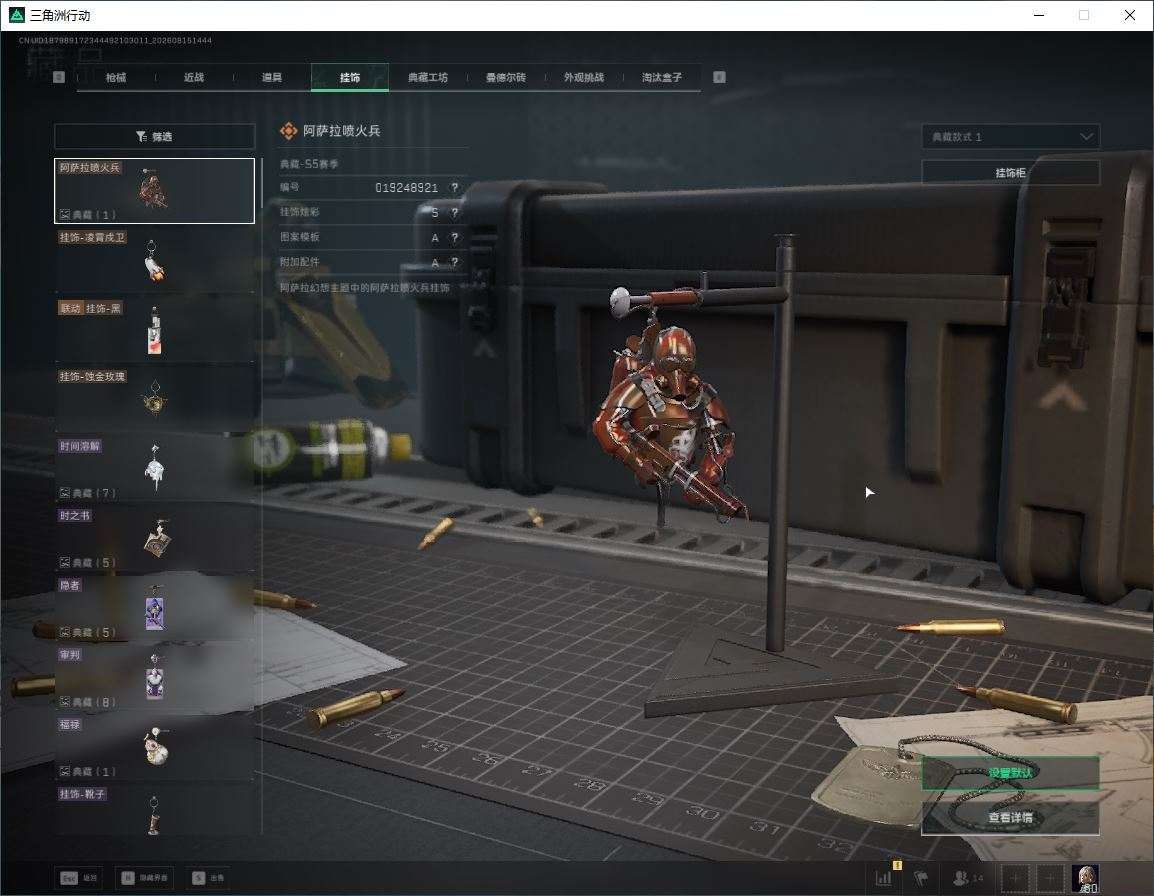Click the H 隐藏界面 button

[145, 878]
